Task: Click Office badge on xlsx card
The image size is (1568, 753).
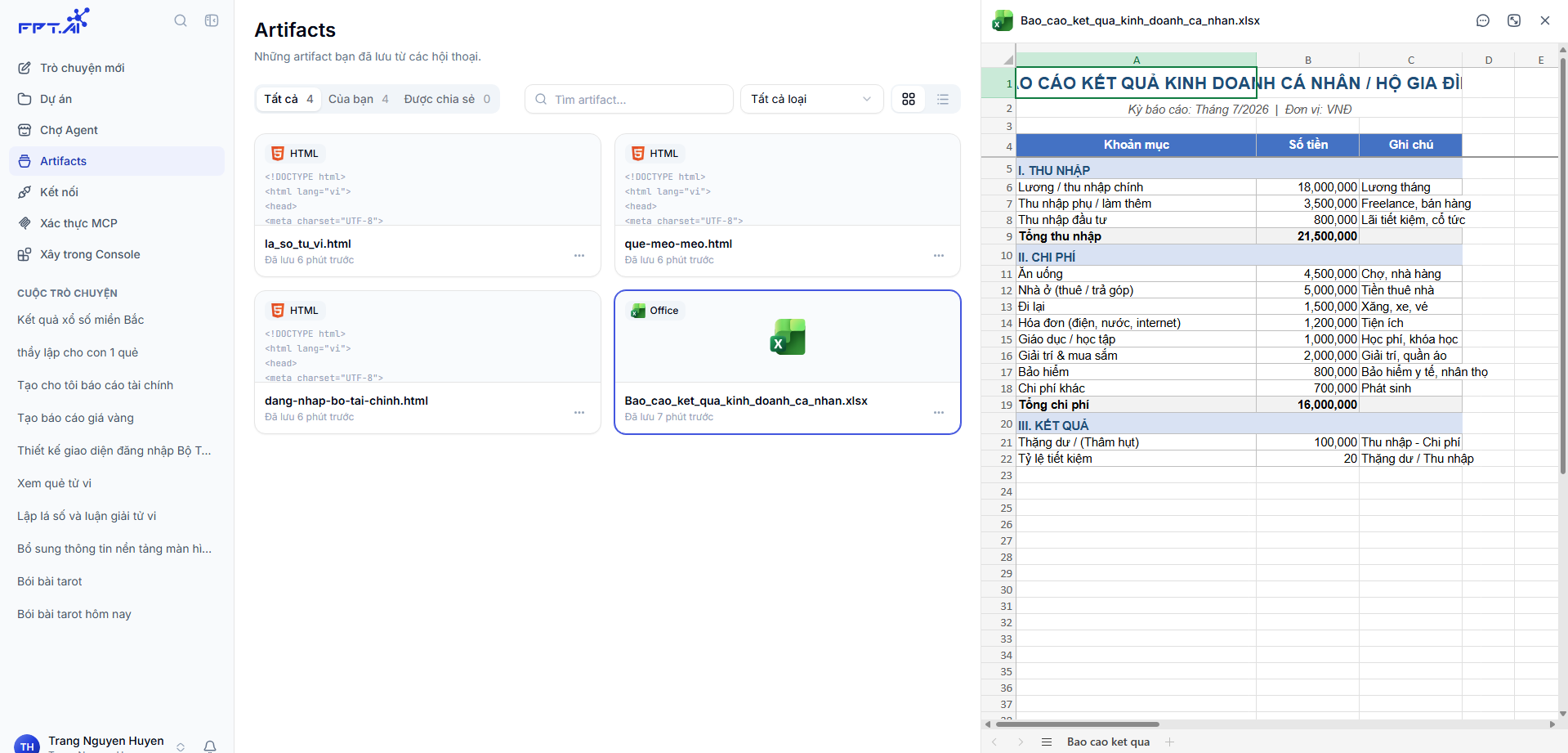Action: pyautogui.click(x=654, y=310)
